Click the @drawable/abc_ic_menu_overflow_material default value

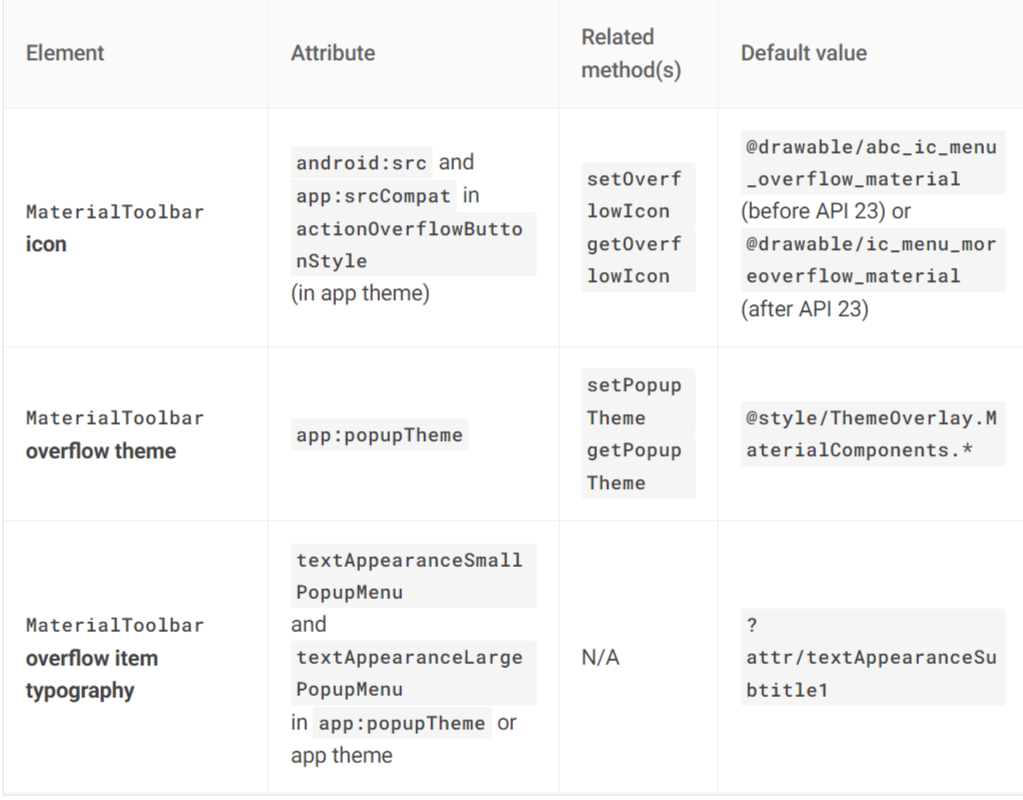(870, 163)
